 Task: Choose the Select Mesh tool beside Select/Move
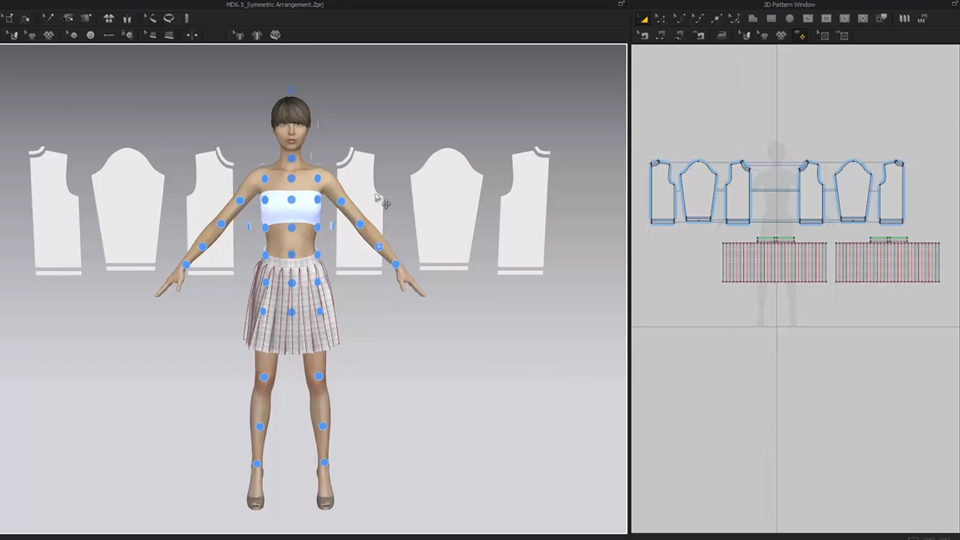coord(26,18)
